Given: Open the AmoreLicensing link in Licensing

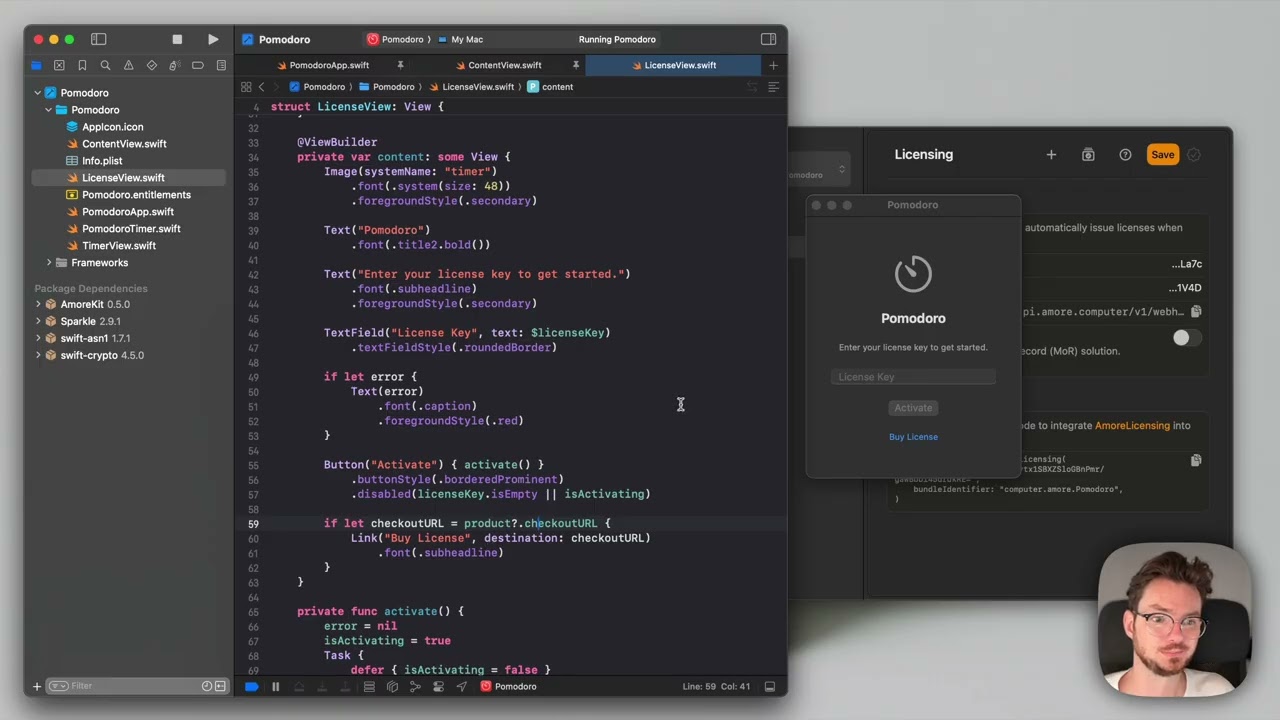Looking at the screenshot, I should click(x=1132, y=426).
